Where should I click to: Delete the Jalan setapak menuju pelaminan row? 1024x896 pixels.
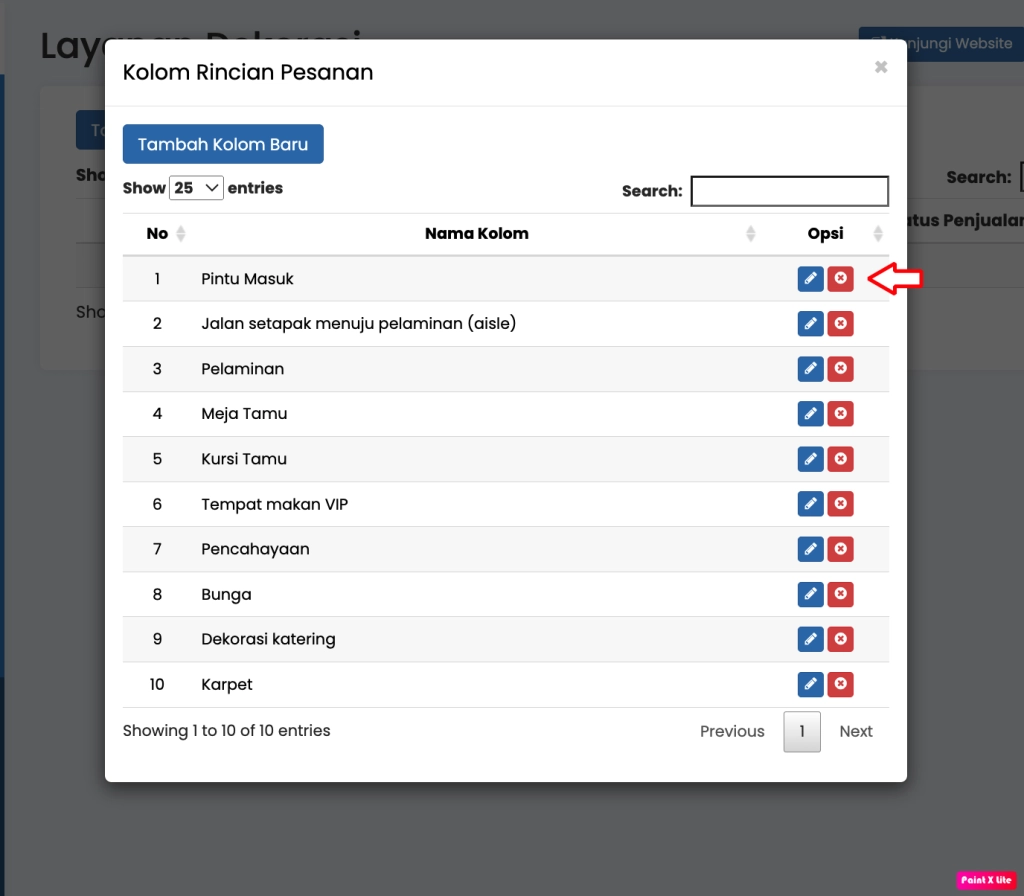click(x=841, y=324)
